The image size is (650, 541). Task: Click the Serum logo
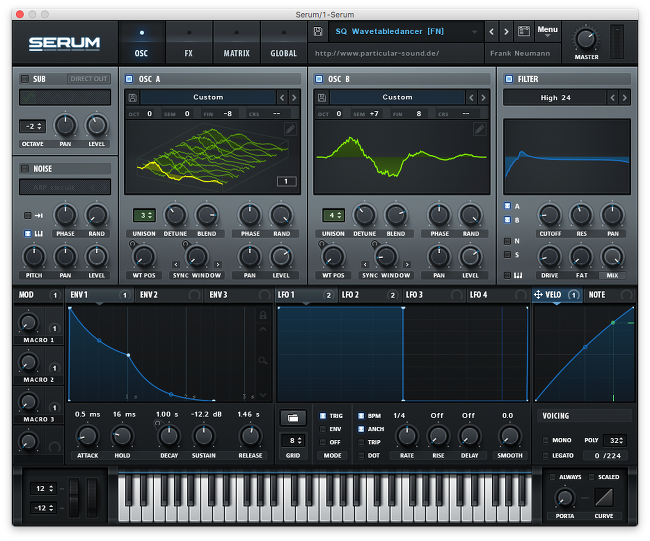click(x=65, y=44)
